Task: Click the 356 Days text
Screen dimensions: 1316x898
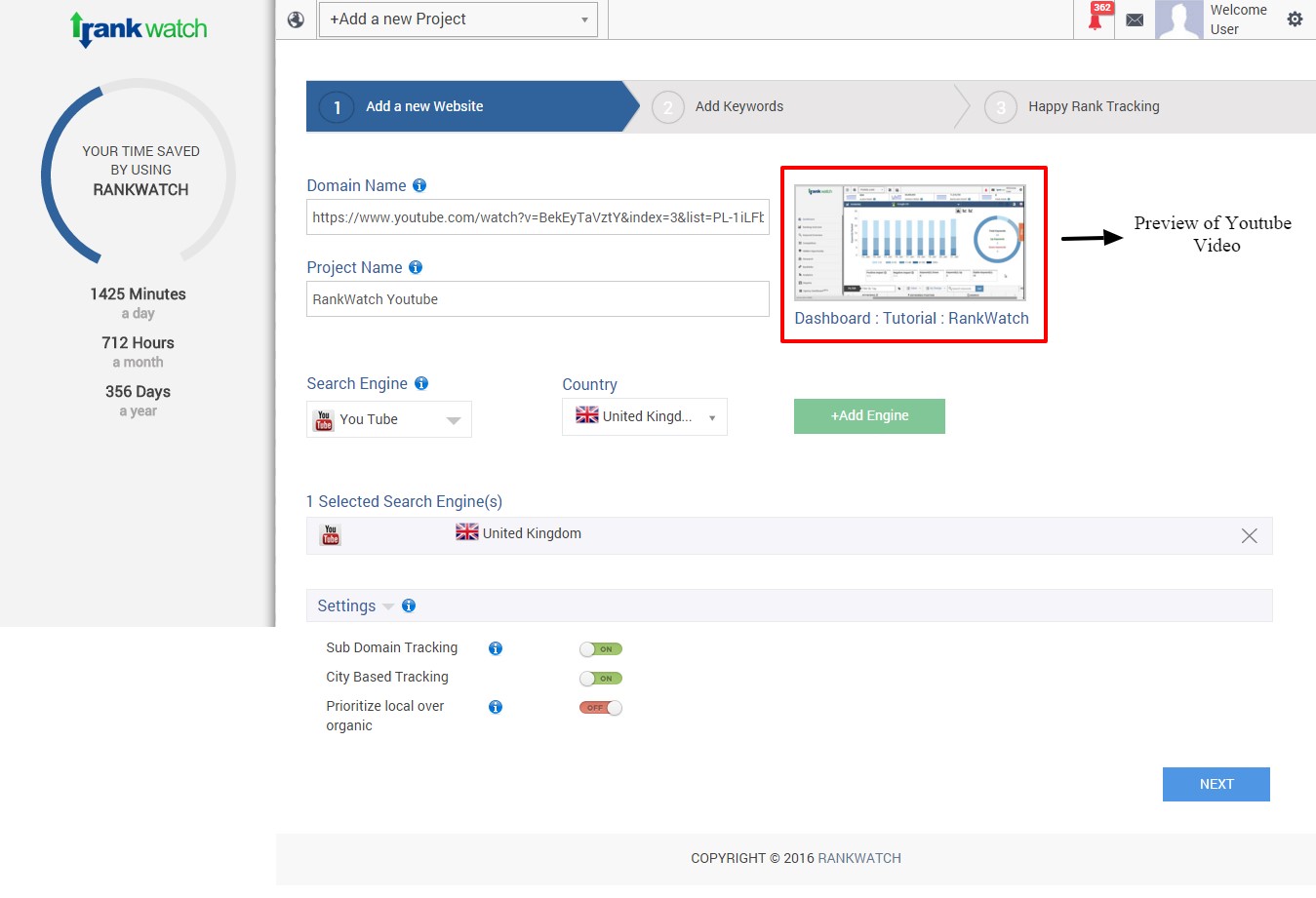Action: pos(138,391)
